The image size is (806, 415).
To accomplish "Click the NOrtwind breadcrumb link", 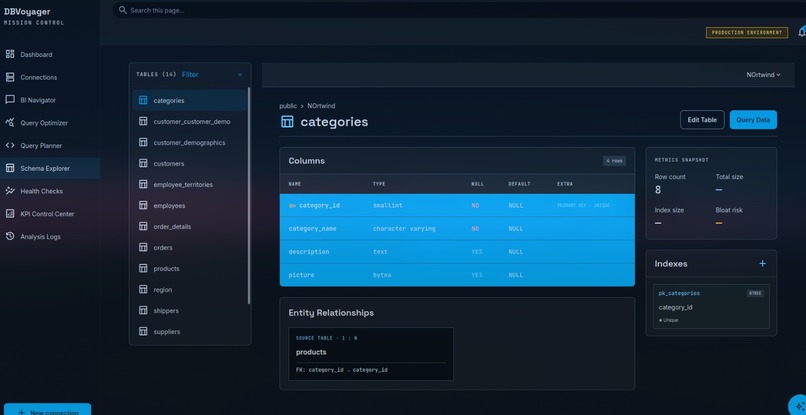I will click(321, 106).
